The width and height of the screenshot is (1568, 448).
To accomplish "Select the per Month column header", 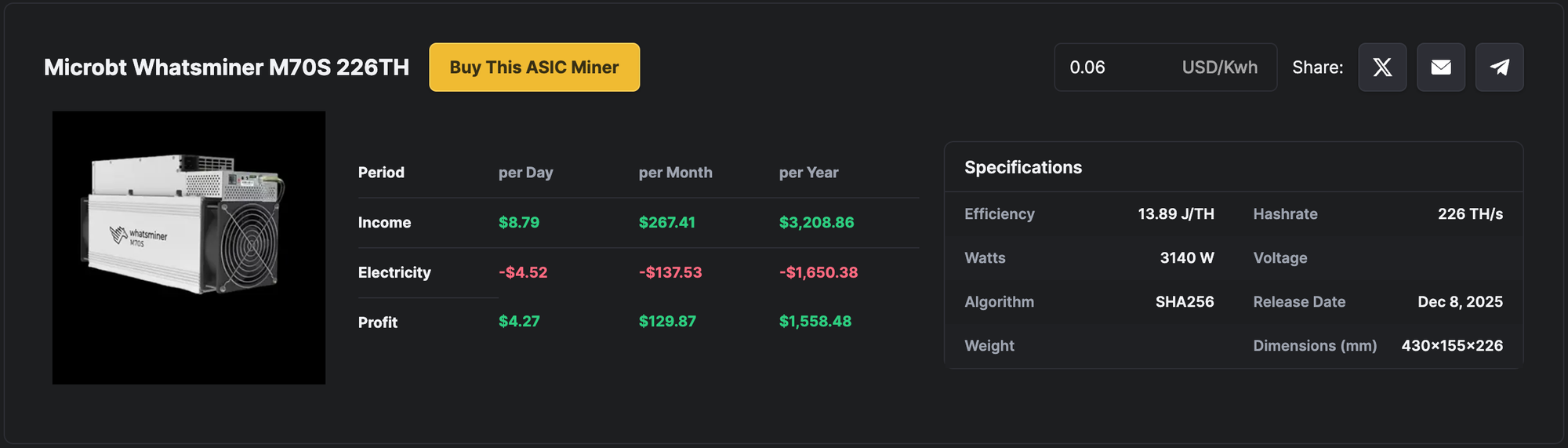I will [675, 173].
